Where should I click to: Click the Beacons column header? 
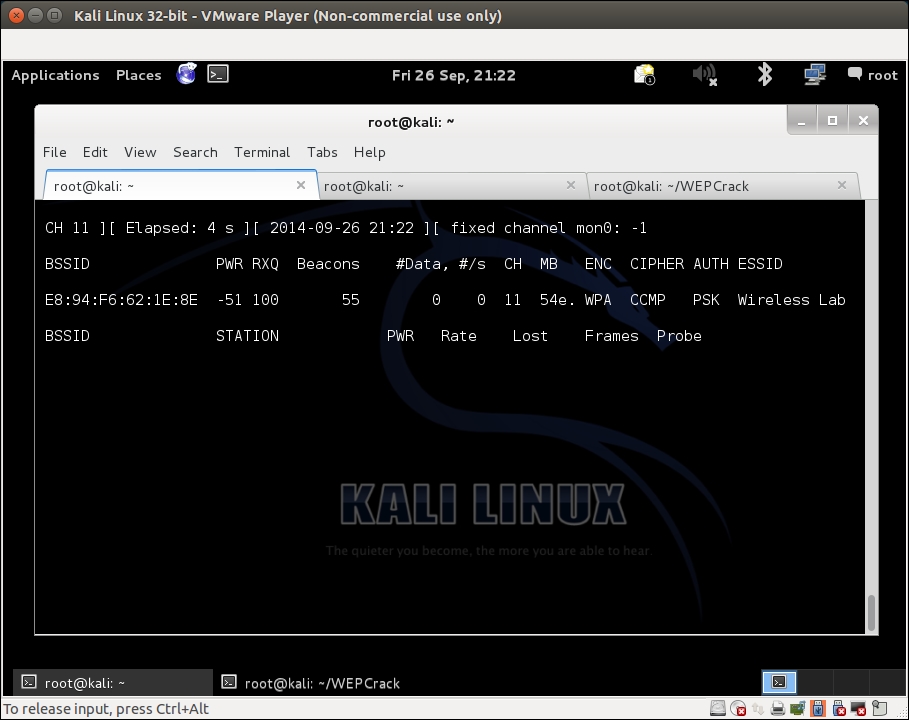(328, 264)
